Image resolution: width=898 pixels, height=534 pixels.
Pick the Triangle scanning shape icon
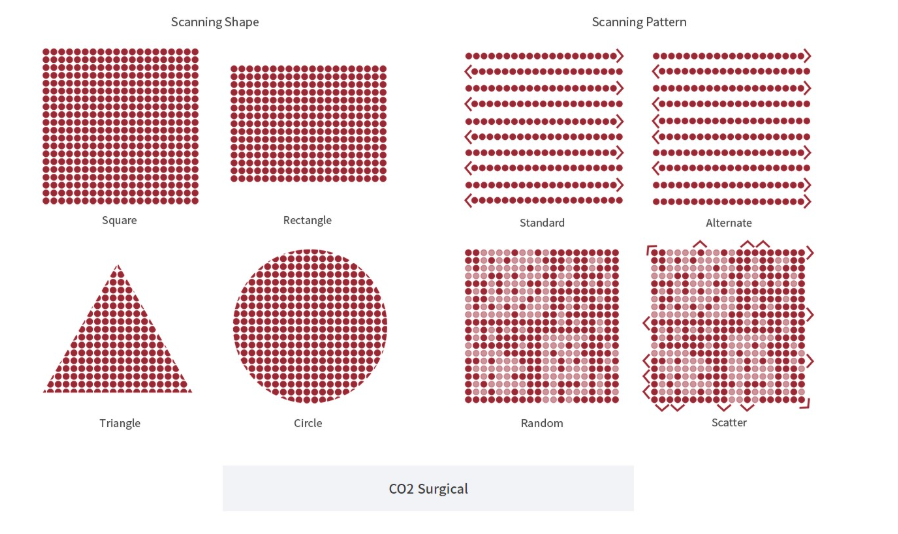(117, 329)
